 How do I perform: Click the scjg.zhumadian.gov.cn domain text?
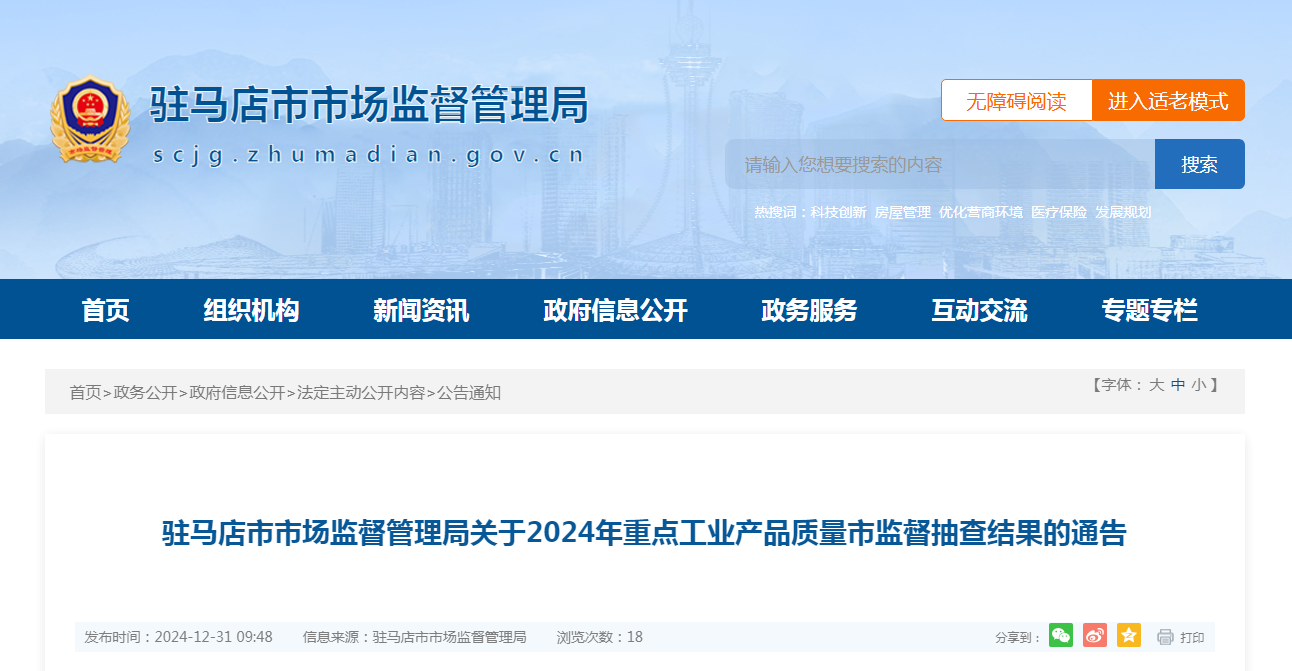369,157
